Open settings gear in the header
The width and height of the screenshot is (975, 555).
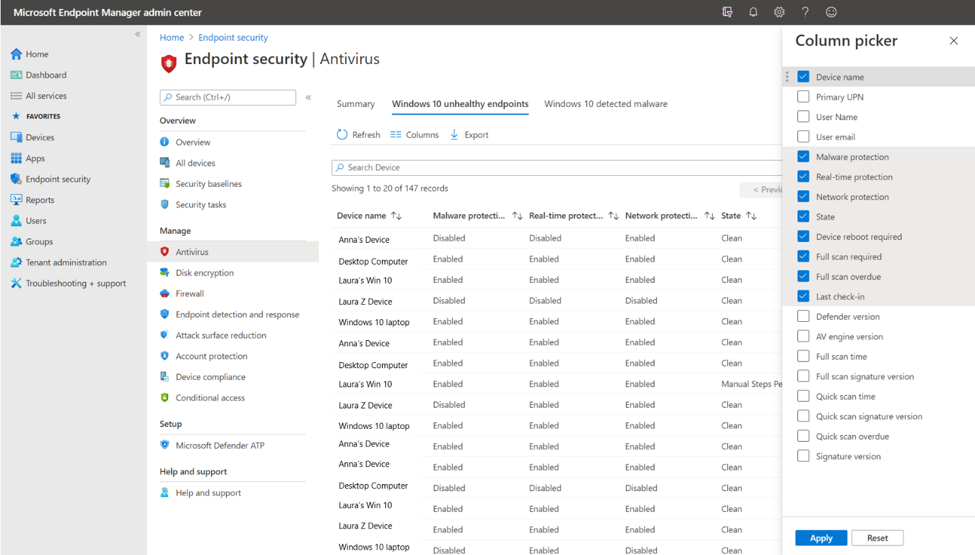tap(779, 12)
